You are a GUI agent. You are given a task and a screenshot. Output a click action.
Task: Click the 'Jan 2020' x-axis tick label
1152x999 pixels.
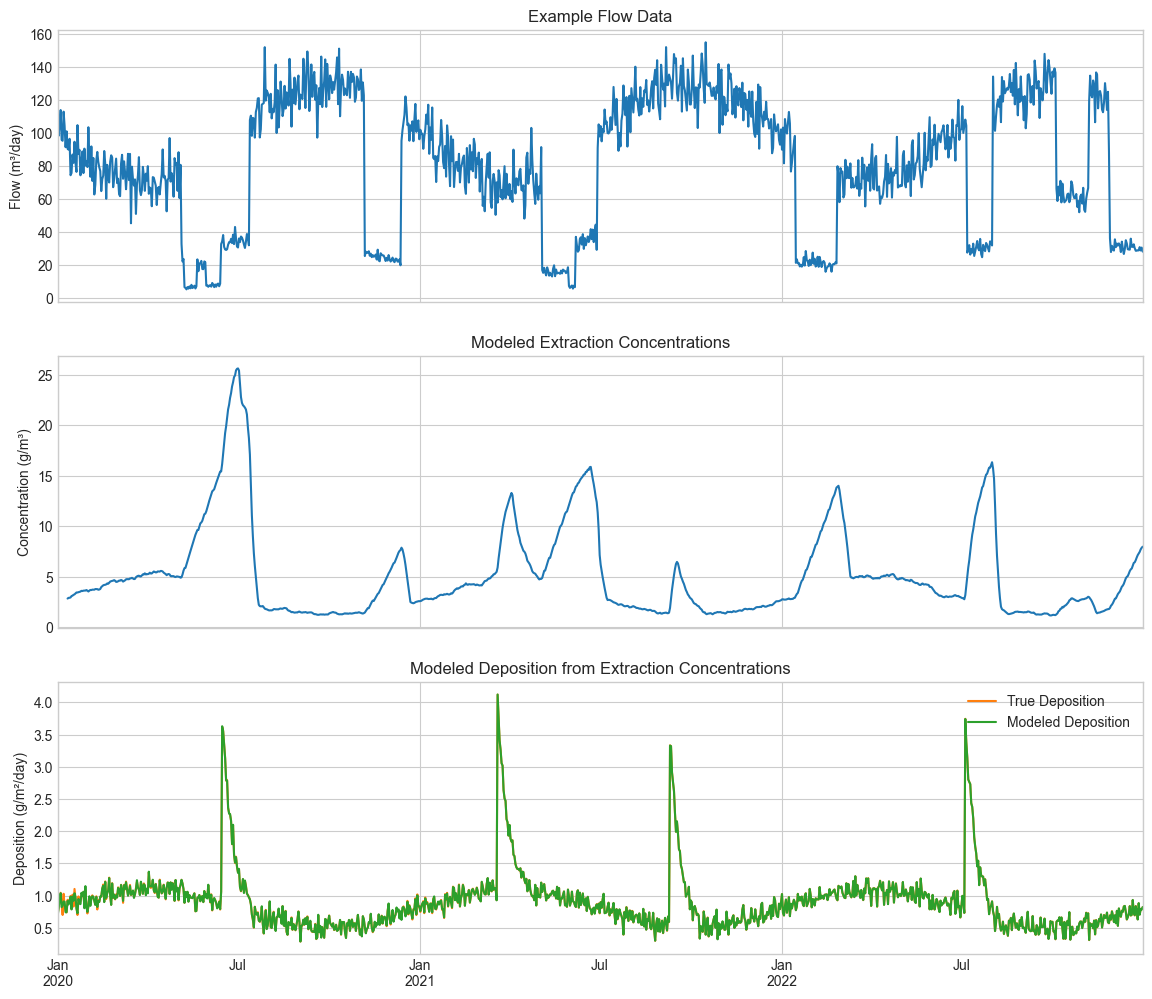(58, 973)
